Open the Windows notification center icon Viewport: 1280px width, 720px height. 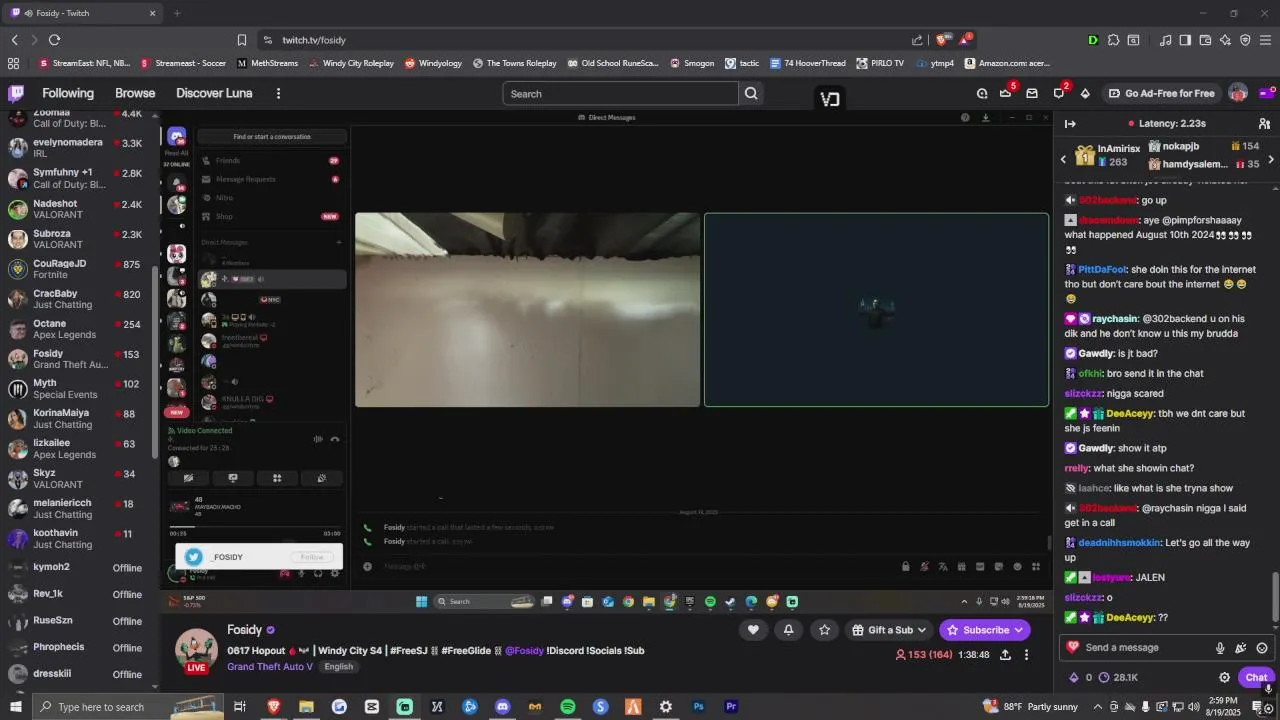pos(1257,706)
